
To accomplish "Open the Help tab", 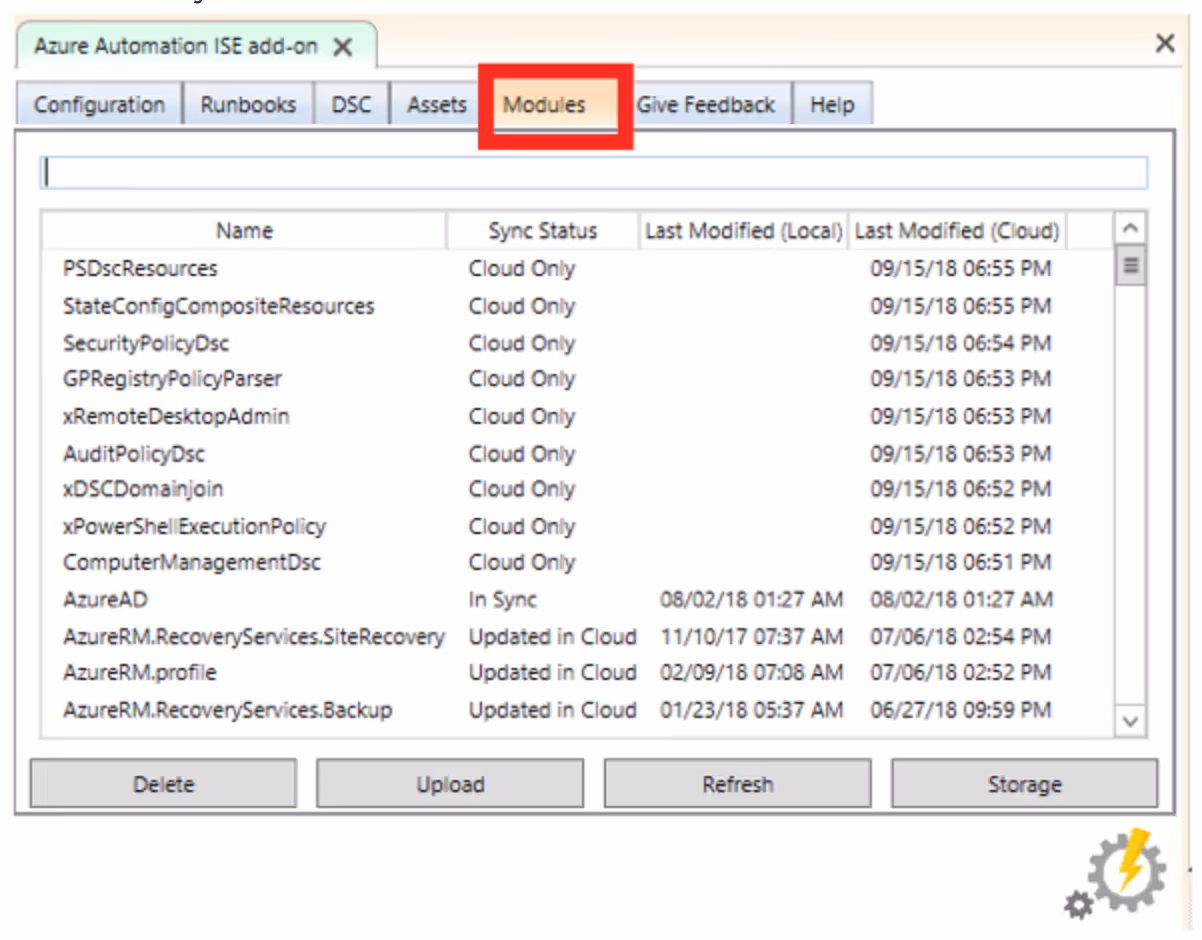I will (x=832, y=104).
